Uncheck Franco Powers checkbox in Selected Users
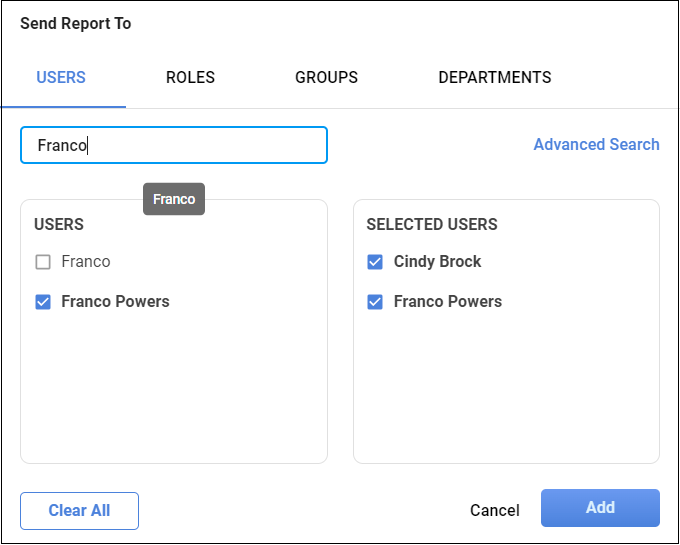The image size is (680, 545). 375,302
